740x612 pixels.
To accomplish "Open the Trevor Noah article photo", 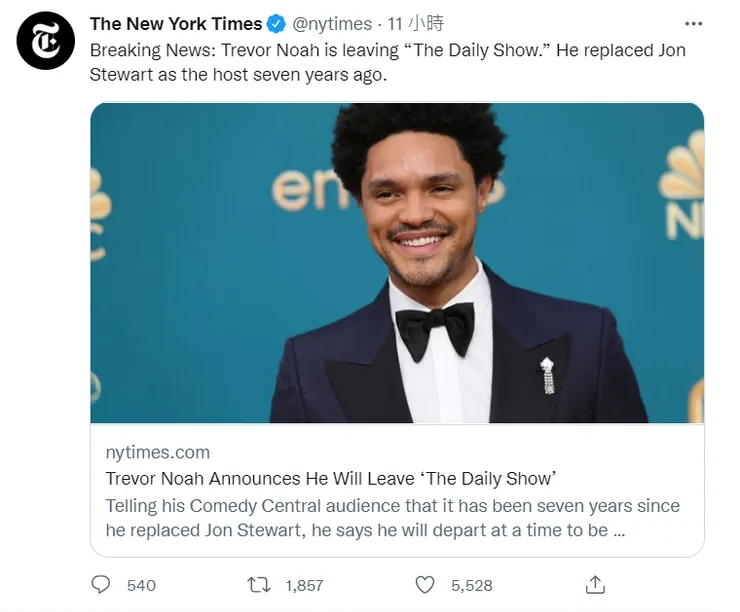I will pos(397,262).
